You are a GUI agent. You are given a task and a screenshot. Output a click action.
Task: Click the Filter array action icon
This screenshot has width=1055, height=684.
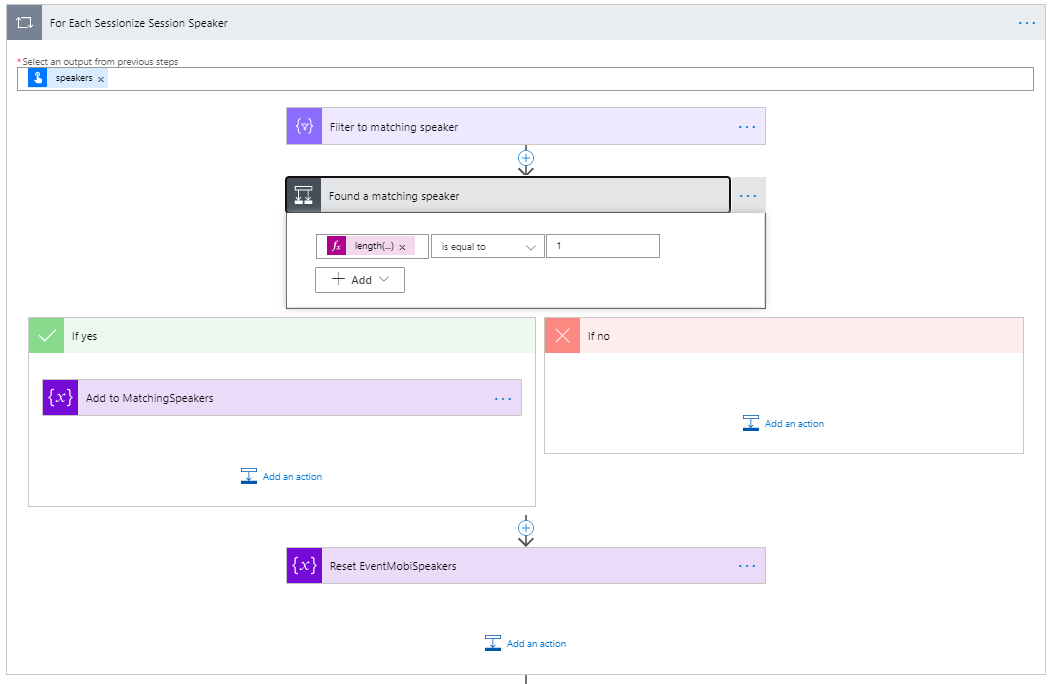tap(304, 126)
